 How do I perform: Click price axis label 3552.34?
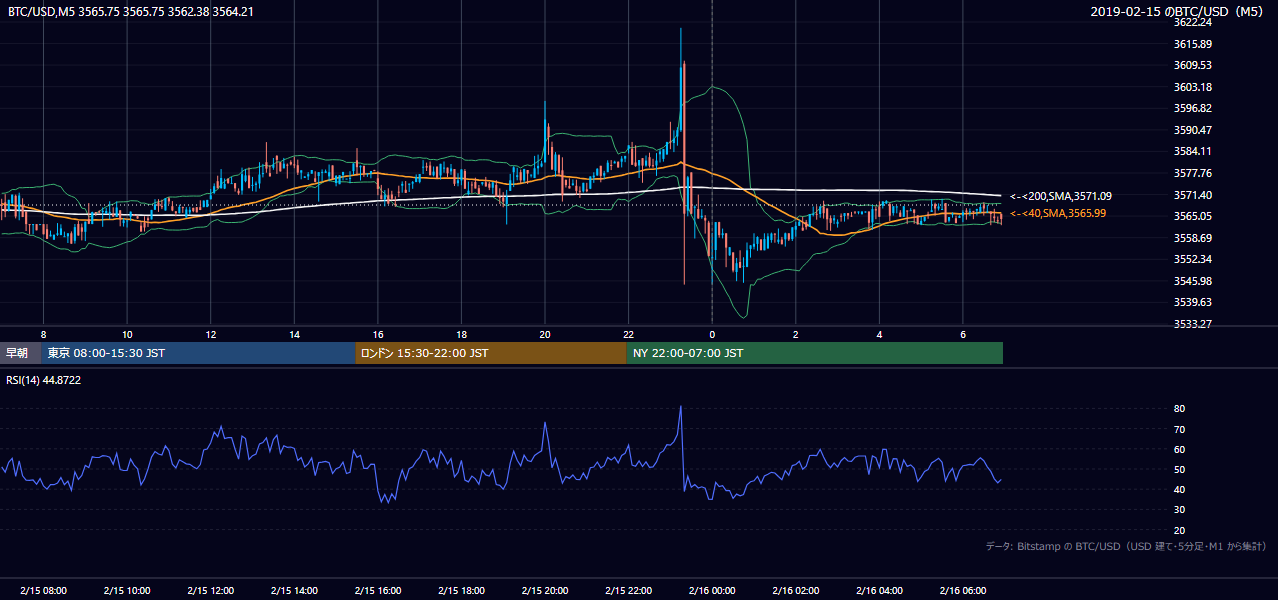(1193, 259)
